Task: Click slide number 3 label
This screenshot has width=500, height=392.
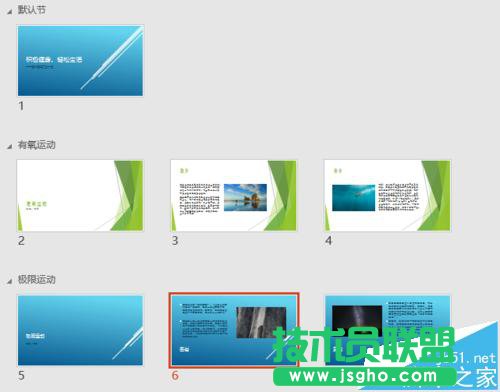Action: click(x=175, y=241)
